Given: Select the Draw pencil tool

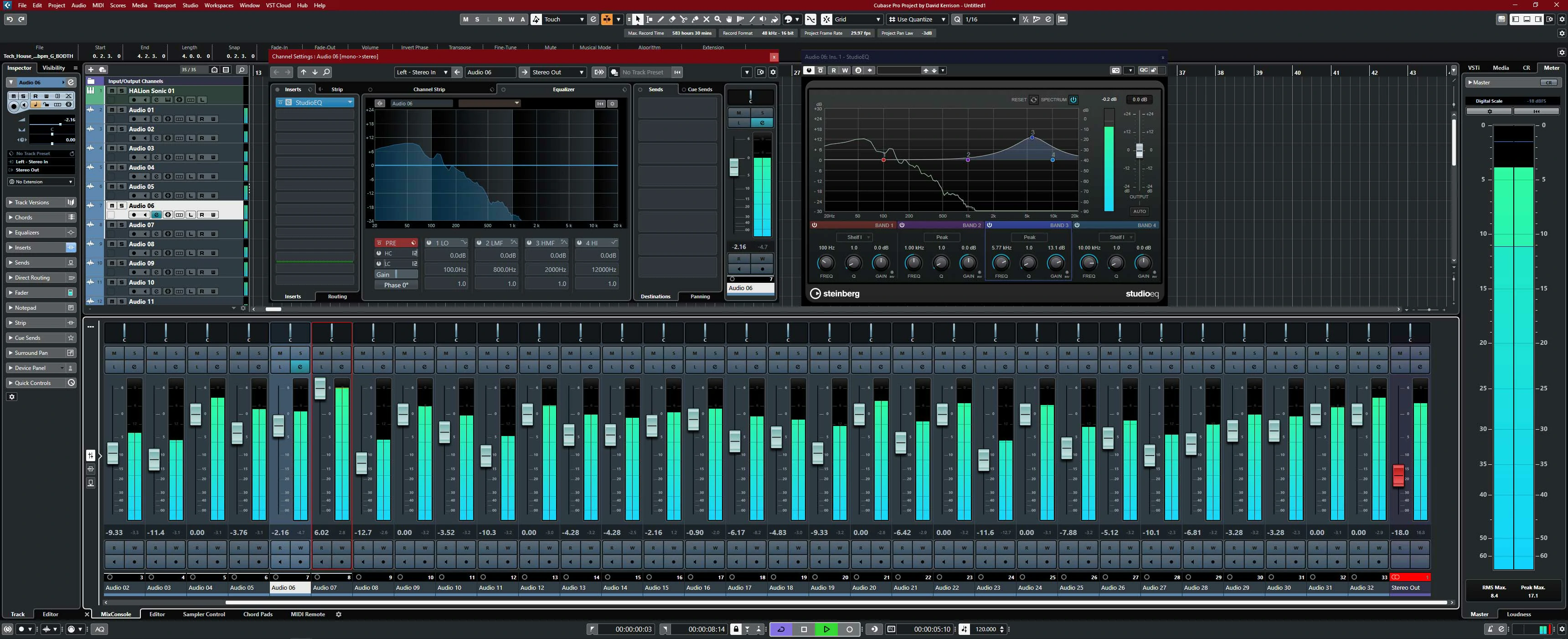Looking at the screenshot, I should pyautogui.click(x=660, y=20).
